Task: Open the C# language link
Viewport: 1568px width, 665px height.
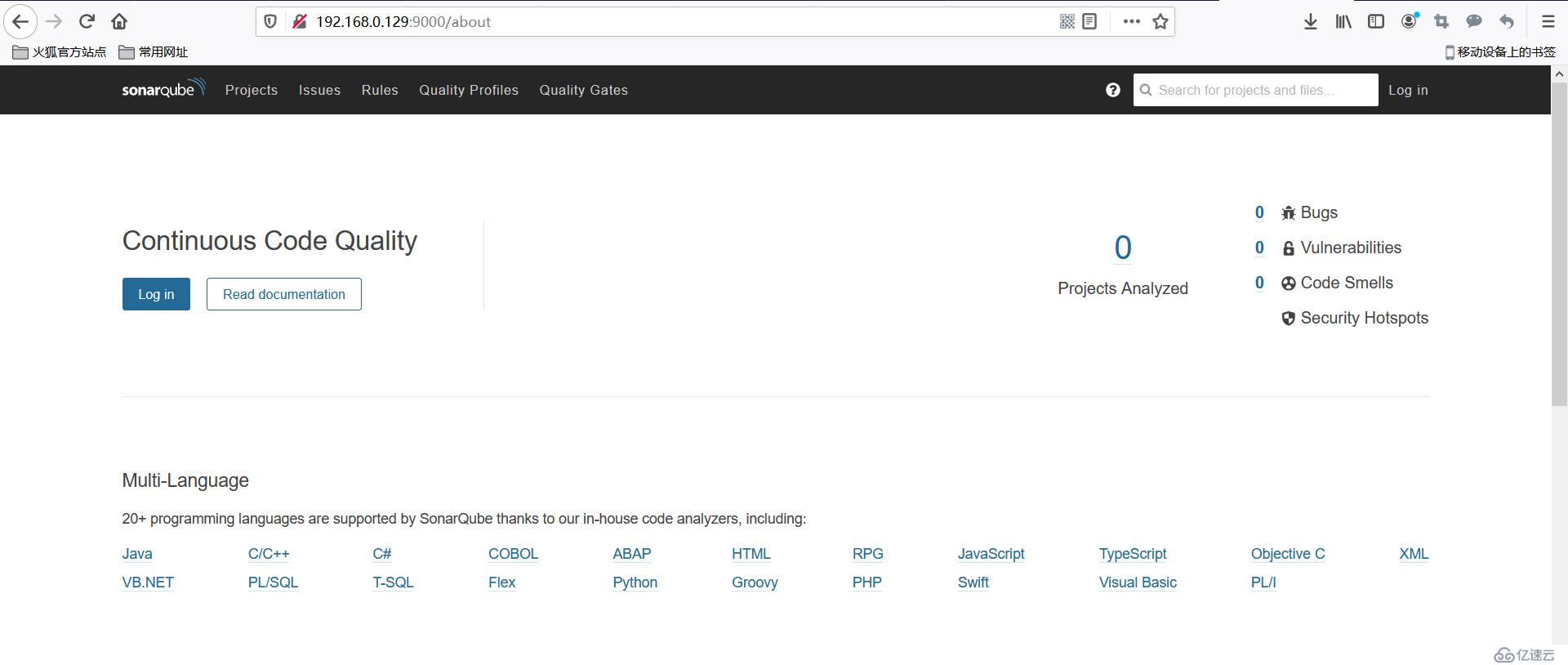Action: (382, 554)
